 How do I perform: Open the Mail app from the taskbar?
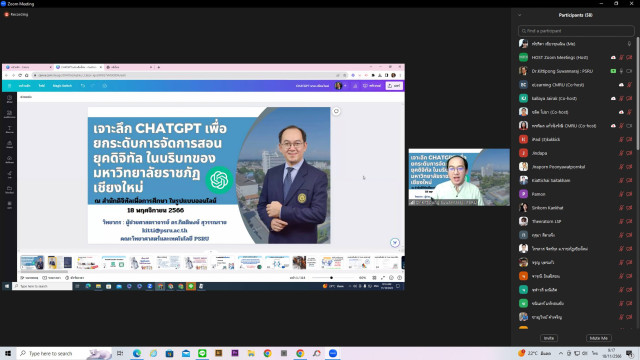186,353
